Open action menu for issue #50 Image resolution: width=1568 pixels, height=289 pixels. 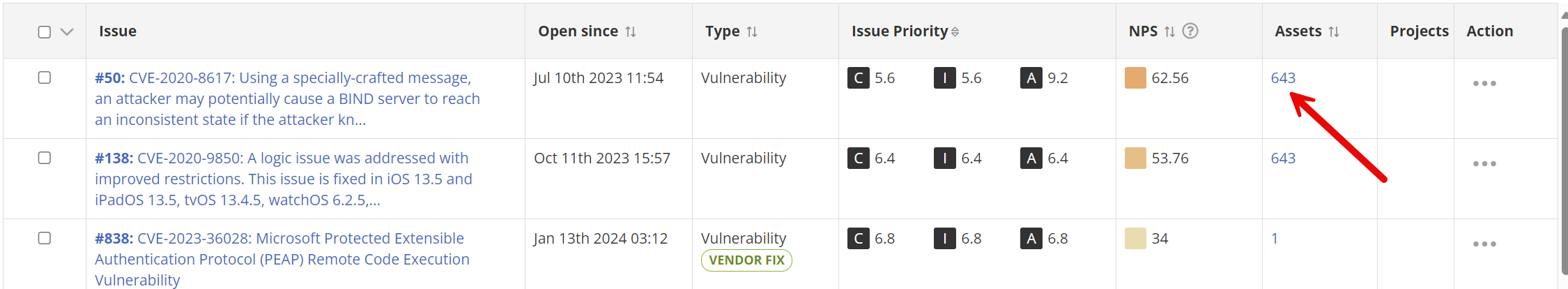tap(1484, 84)
